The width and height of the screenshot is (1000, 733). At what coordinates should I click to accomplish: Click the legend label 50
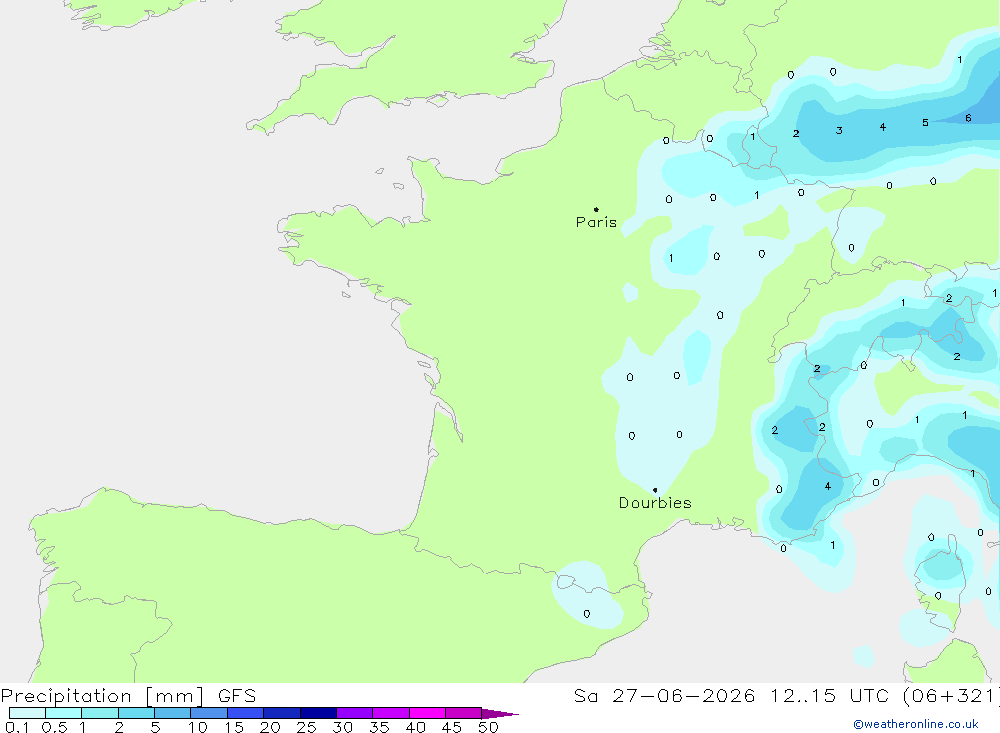coord(488,727)
